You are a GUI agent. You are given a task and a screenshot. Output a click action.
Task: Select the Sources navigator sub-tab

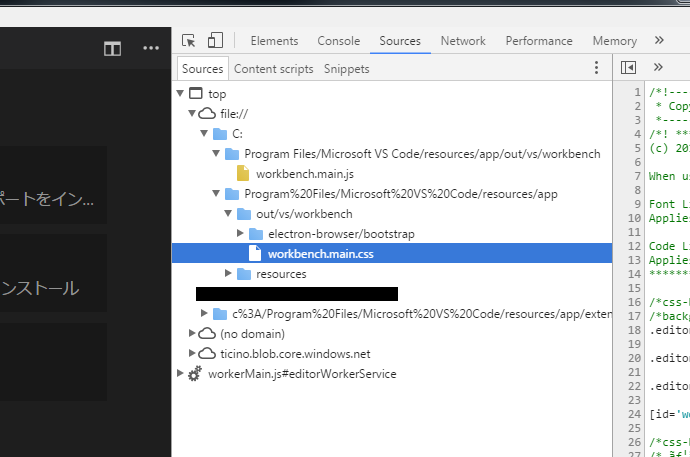203,69
